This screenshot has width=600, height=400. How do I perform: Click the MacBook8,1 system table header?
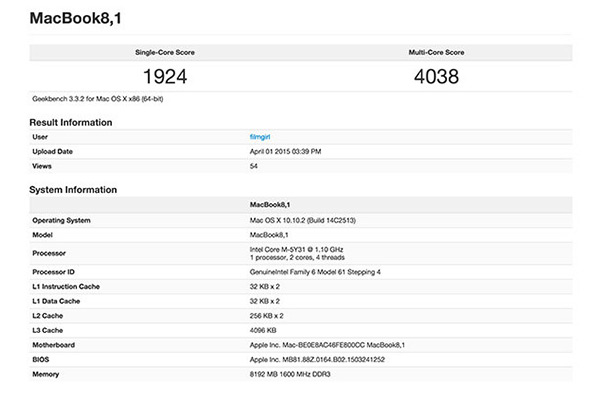point(271,204)
